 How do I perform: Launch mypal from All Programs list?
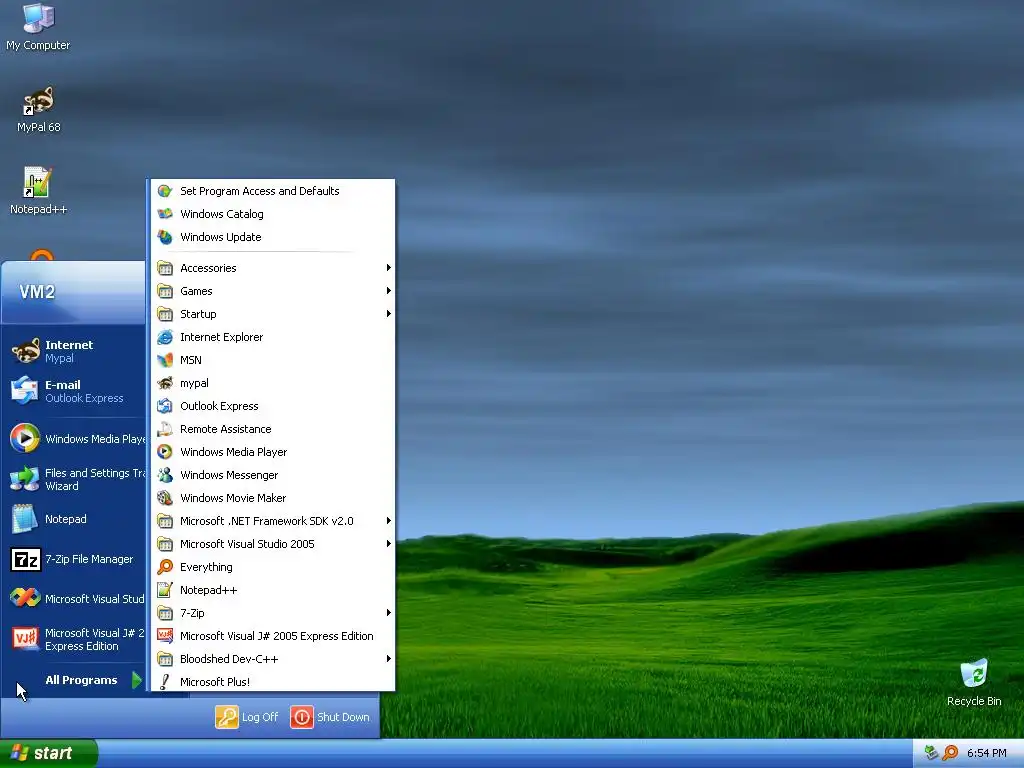pos(273,383)
